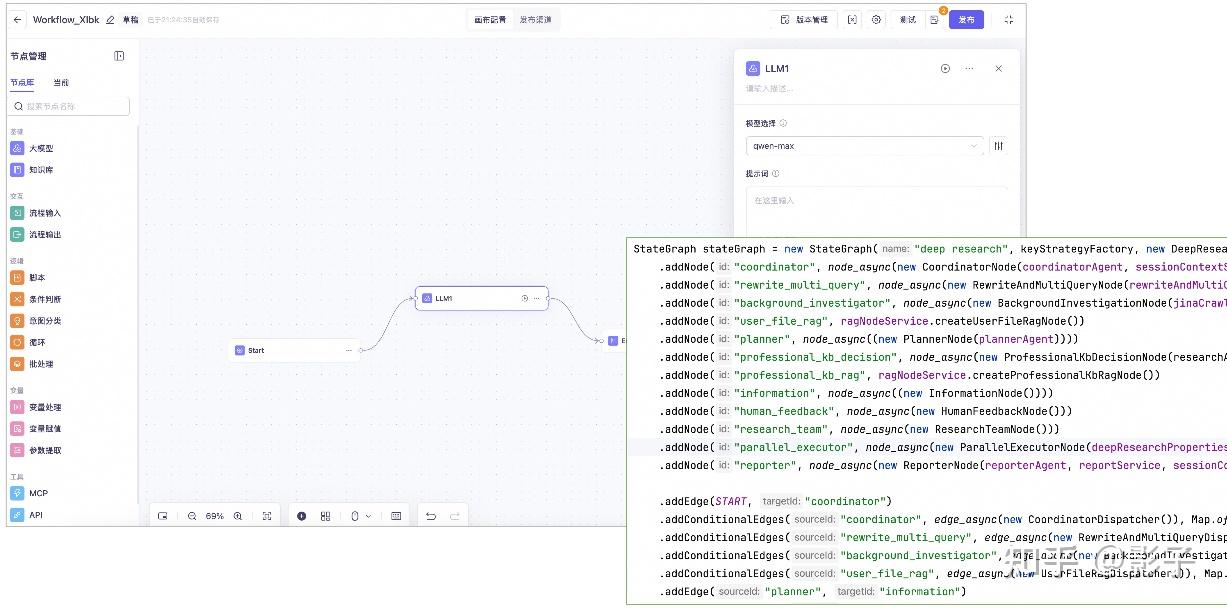Select the 流程输入 node icon
This screenshot has height=610, width=1227.
pos(17,213)
